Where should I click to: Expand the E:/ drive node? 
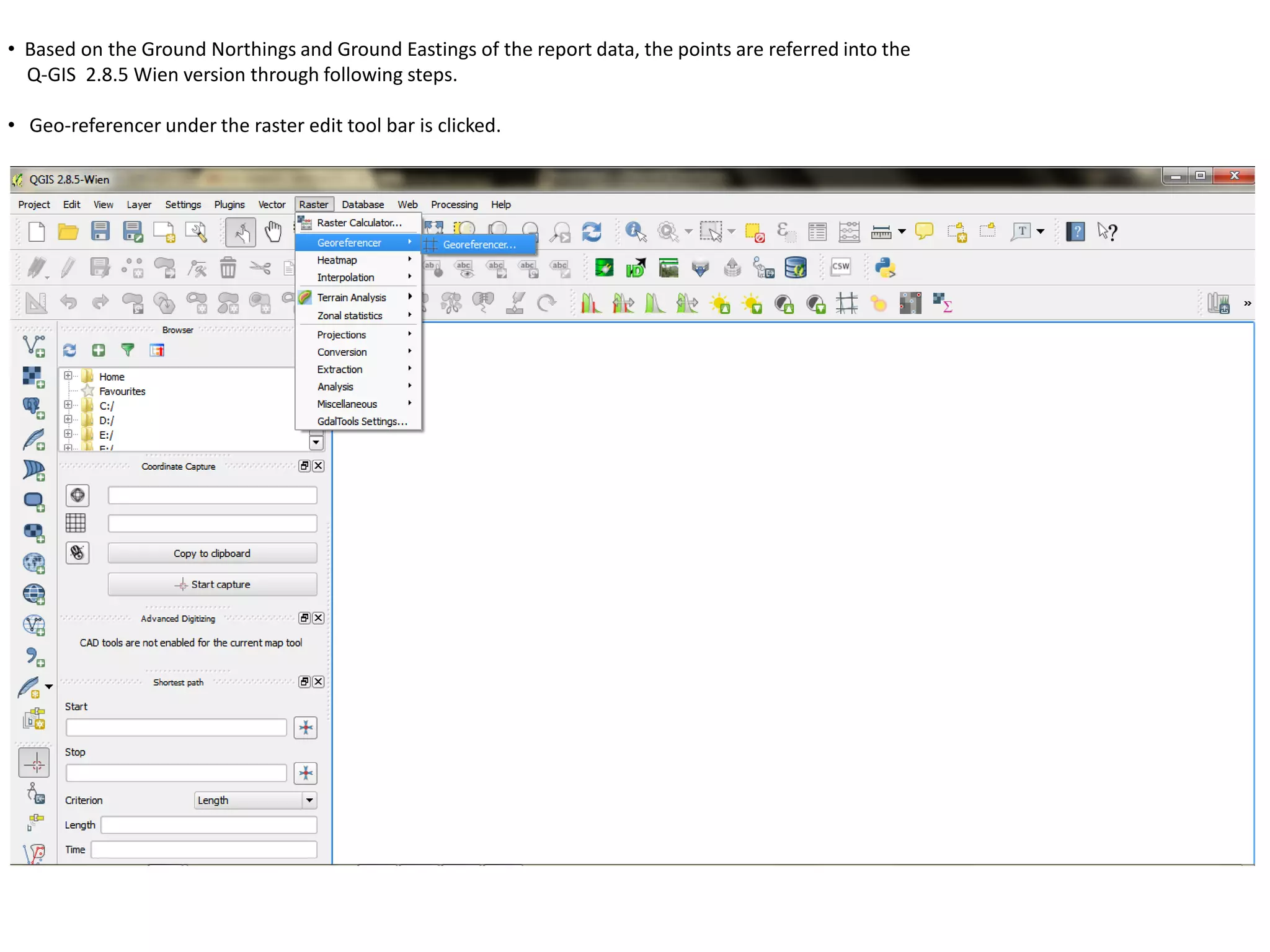point(68,434)
